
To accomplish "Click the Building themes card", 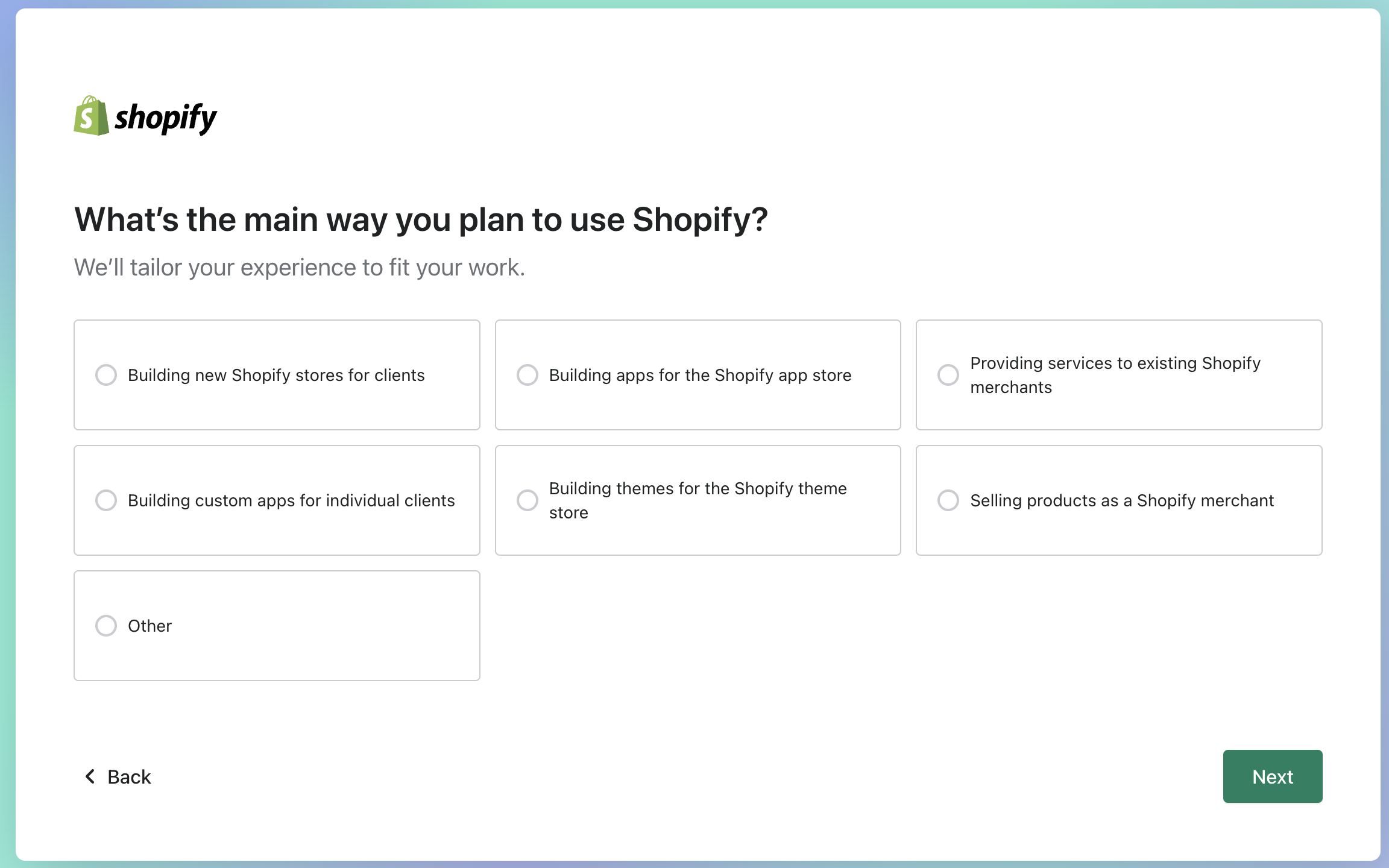I will click(x=698, y=500).
